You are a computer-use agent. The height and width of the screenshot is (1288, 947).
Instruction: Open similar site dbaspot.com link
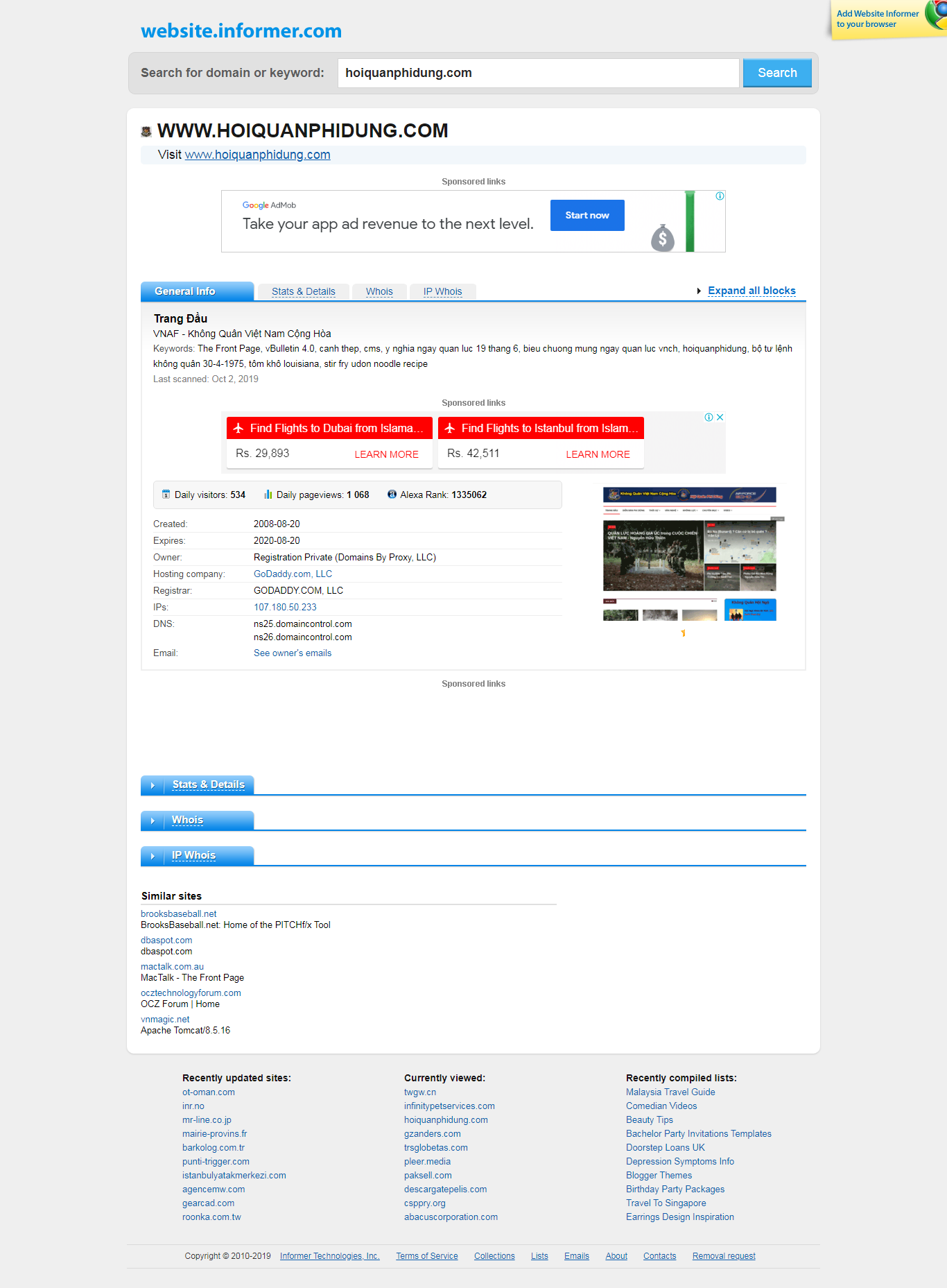166,940
